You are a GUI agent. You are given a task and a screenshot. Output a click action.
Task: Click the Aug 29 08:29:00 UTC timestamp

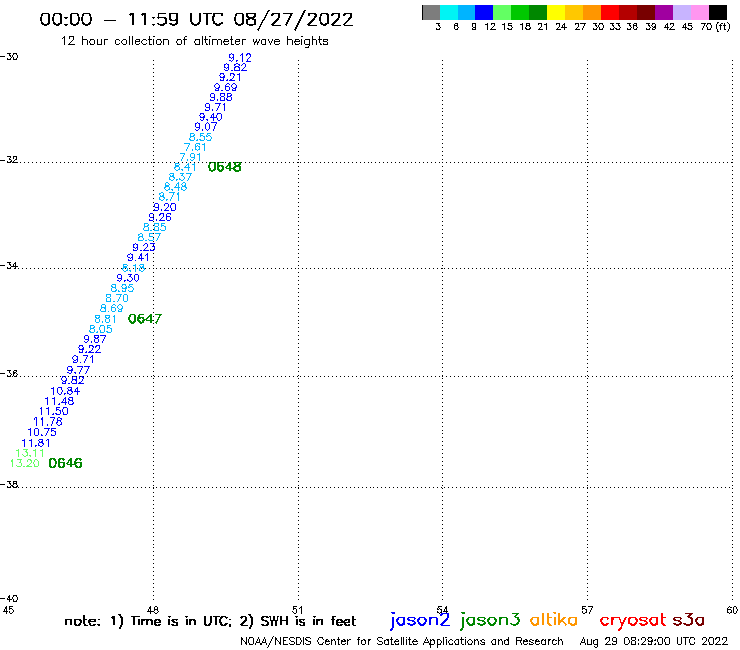coord(654,641)
